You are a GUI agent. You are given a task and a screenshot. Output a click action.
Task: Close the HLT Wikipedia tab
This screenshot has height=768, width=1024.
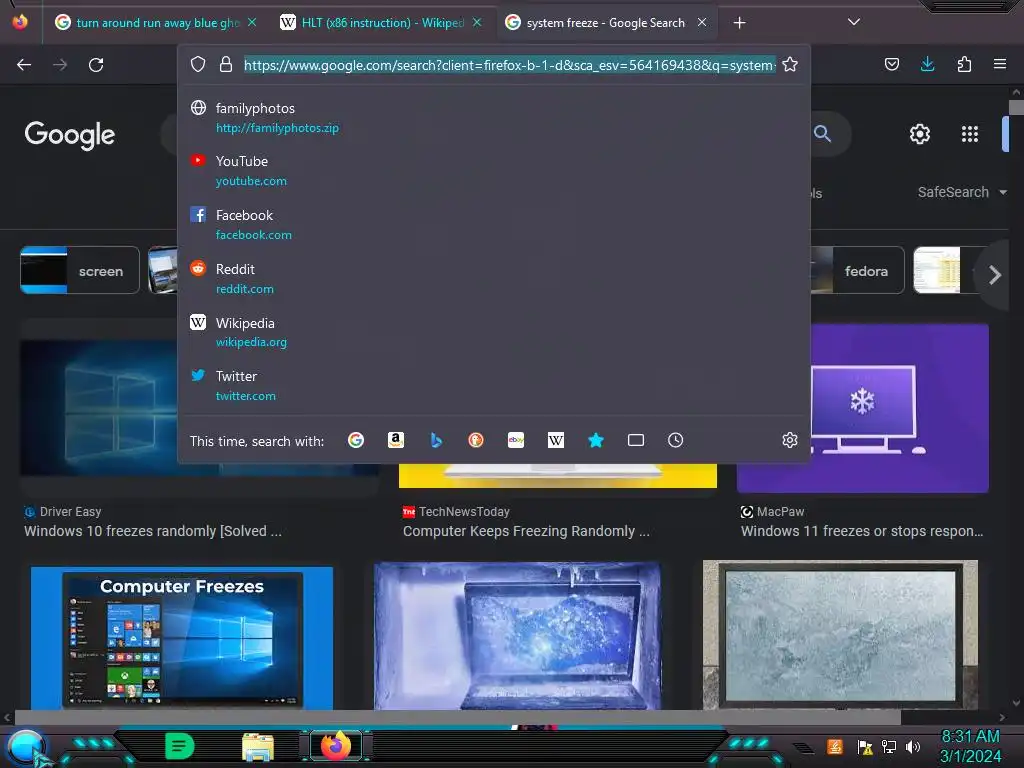tap(477, 23)
